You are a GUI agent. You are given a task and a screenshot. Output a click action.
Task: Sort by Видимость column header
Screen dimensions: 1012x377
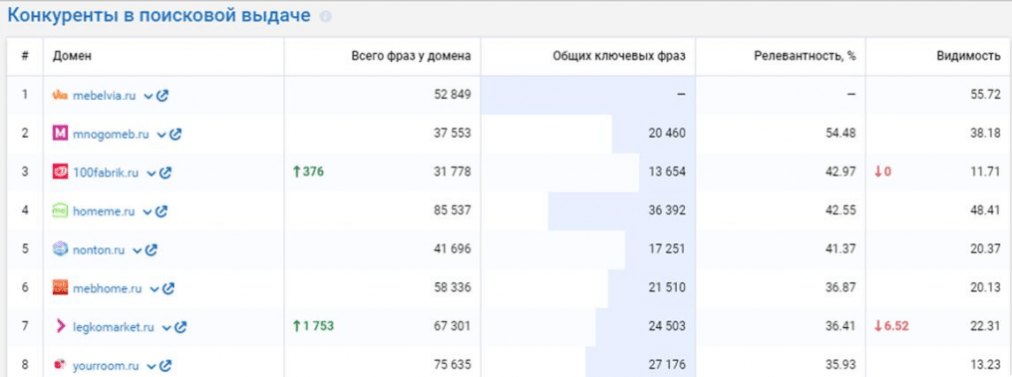pos(968,56)
